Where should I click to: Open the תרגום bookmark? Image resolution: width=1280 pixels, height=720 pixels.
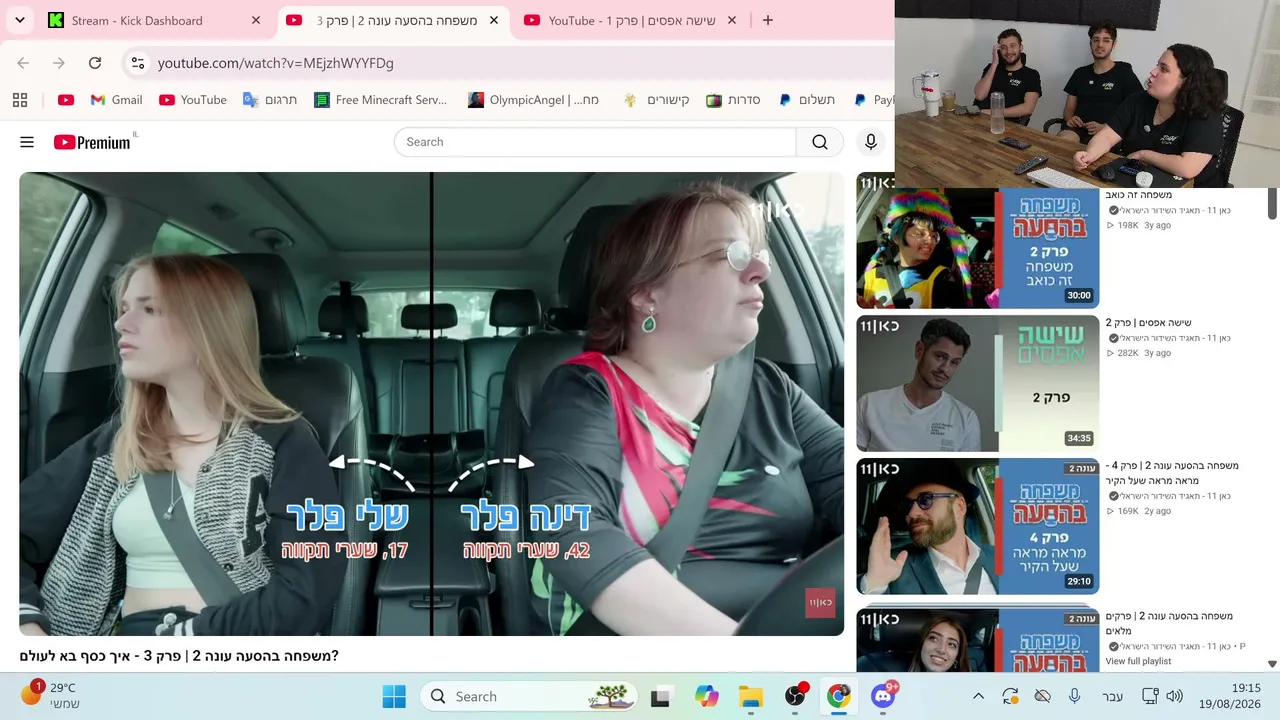pos(270,100)
